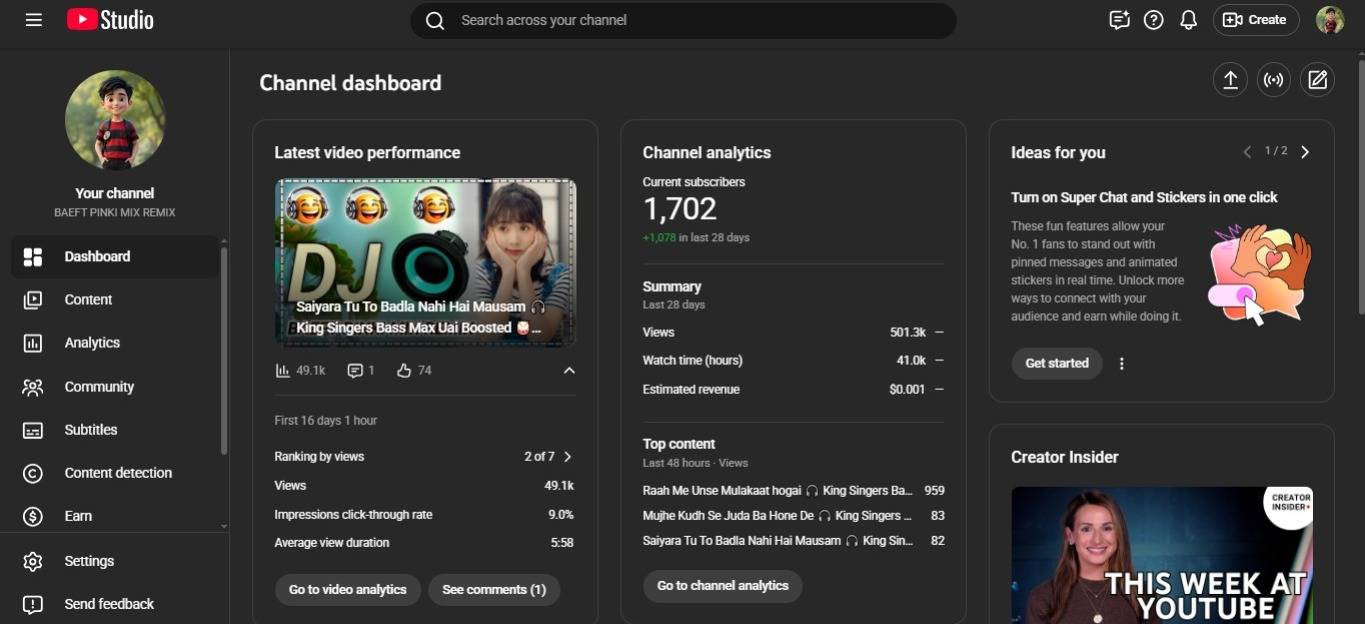1365x624 pixels.
Task: Go to next idea card
Action: point(1305,152)
